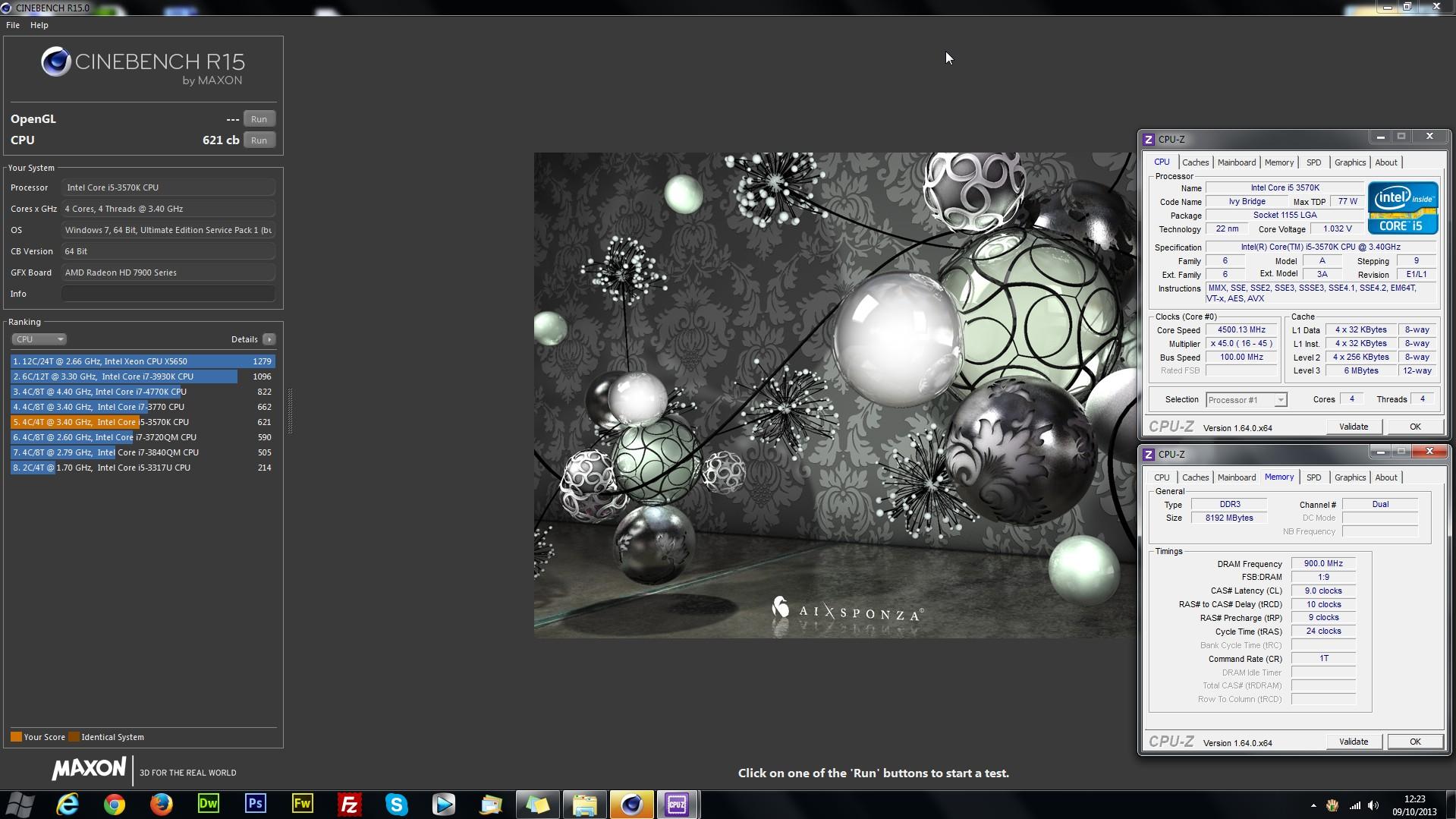
Task: Switch to SPD tab in lower CPU-Z
Action: tap(1314, 477)
